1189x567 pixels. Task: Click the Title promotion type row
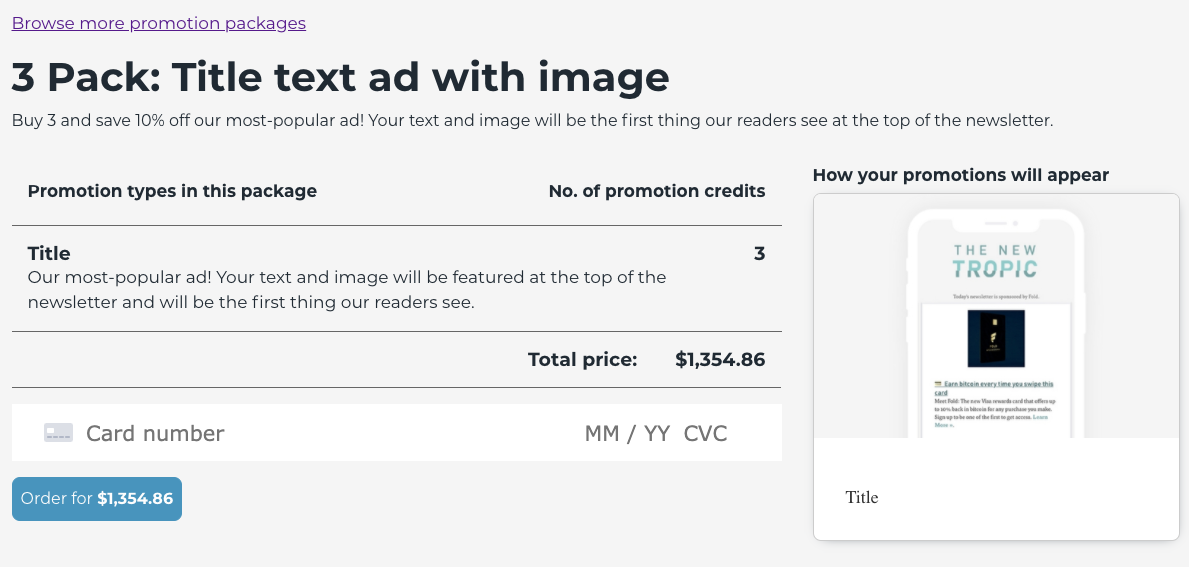[x=397, y=278]
